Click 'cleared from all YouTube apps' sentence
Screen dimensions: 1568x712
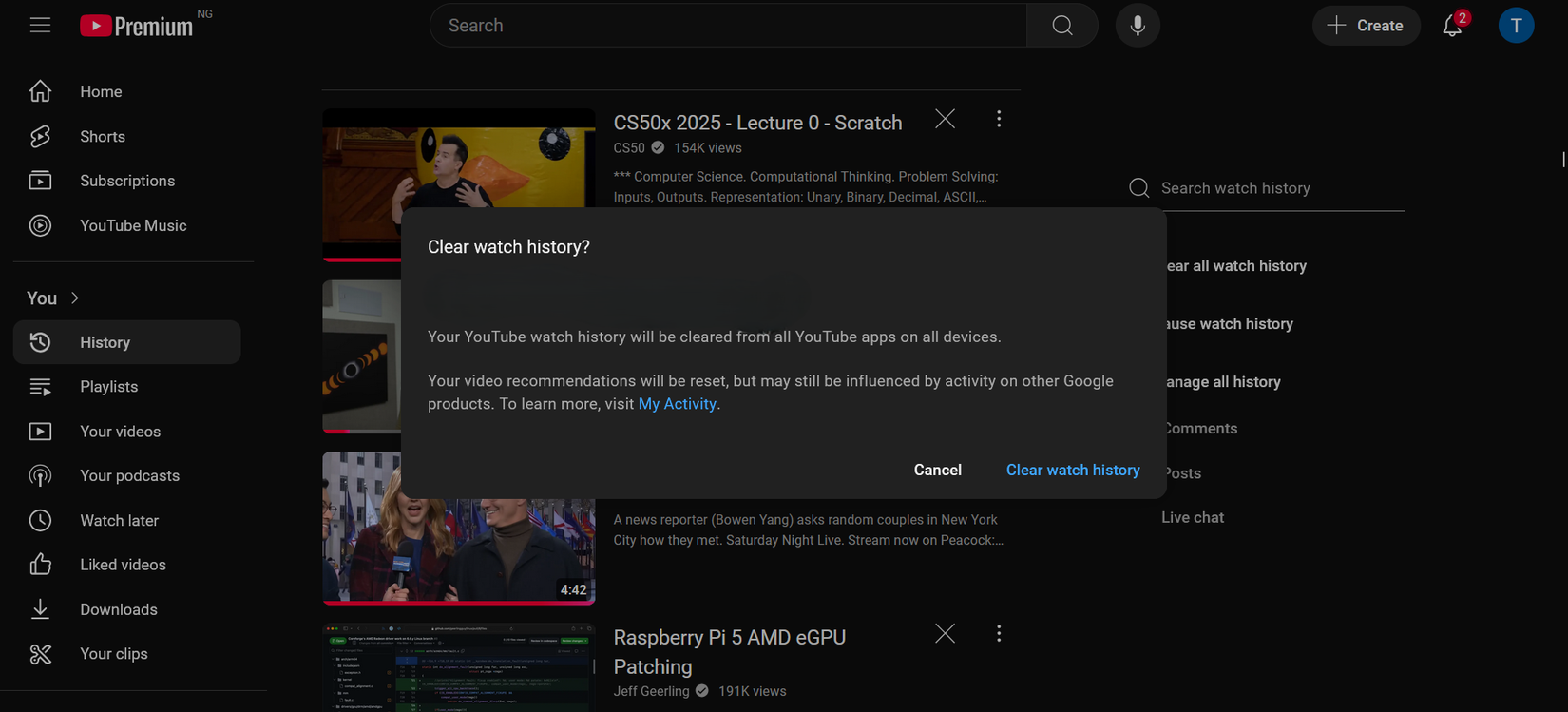pos(715,337)
